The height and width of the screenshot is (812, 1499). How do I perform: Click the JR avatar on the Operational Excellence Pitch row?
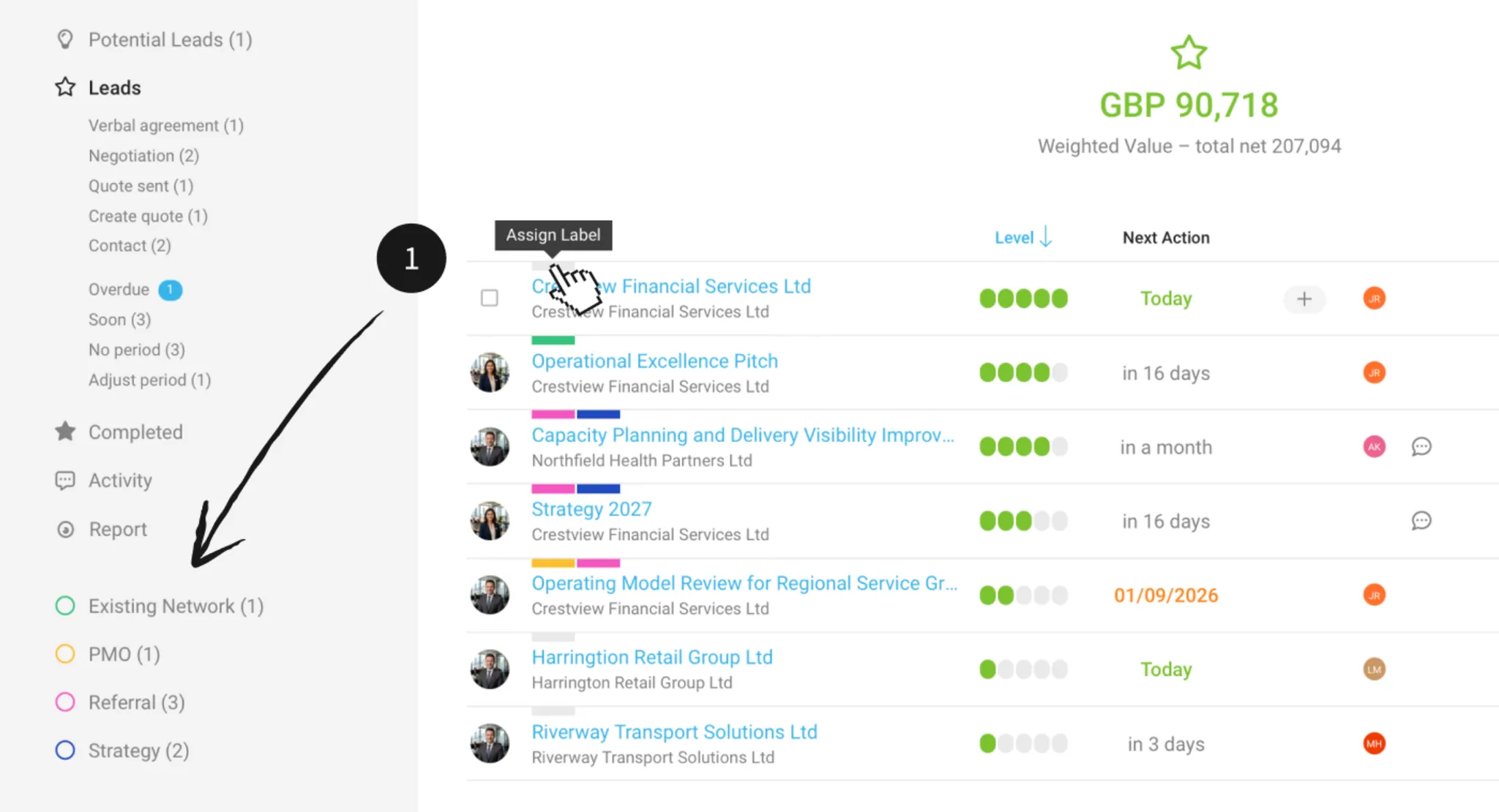(1375, 372)
